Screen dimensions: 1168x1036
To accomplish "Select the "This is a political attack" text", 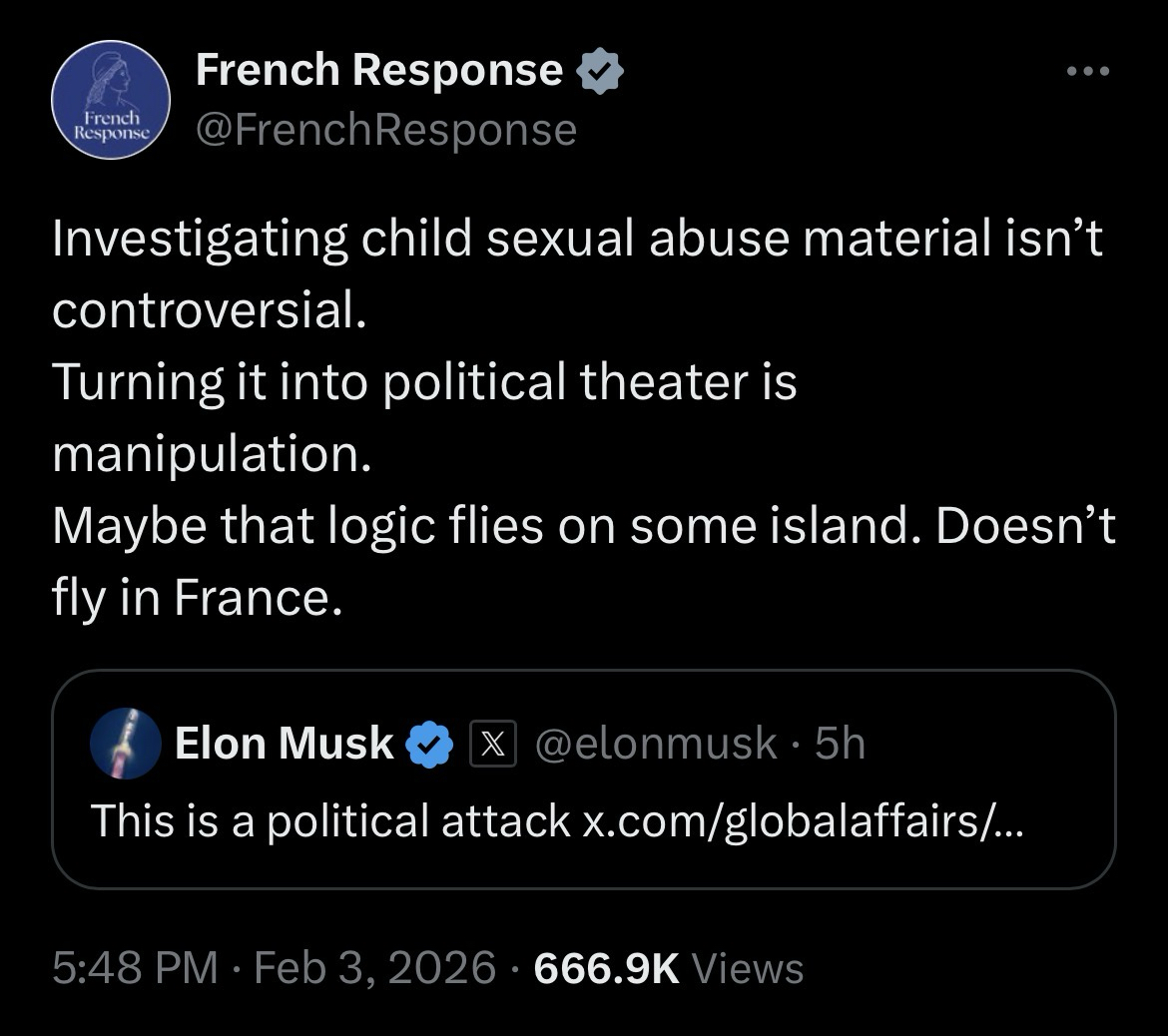I will tap(330, 820).
